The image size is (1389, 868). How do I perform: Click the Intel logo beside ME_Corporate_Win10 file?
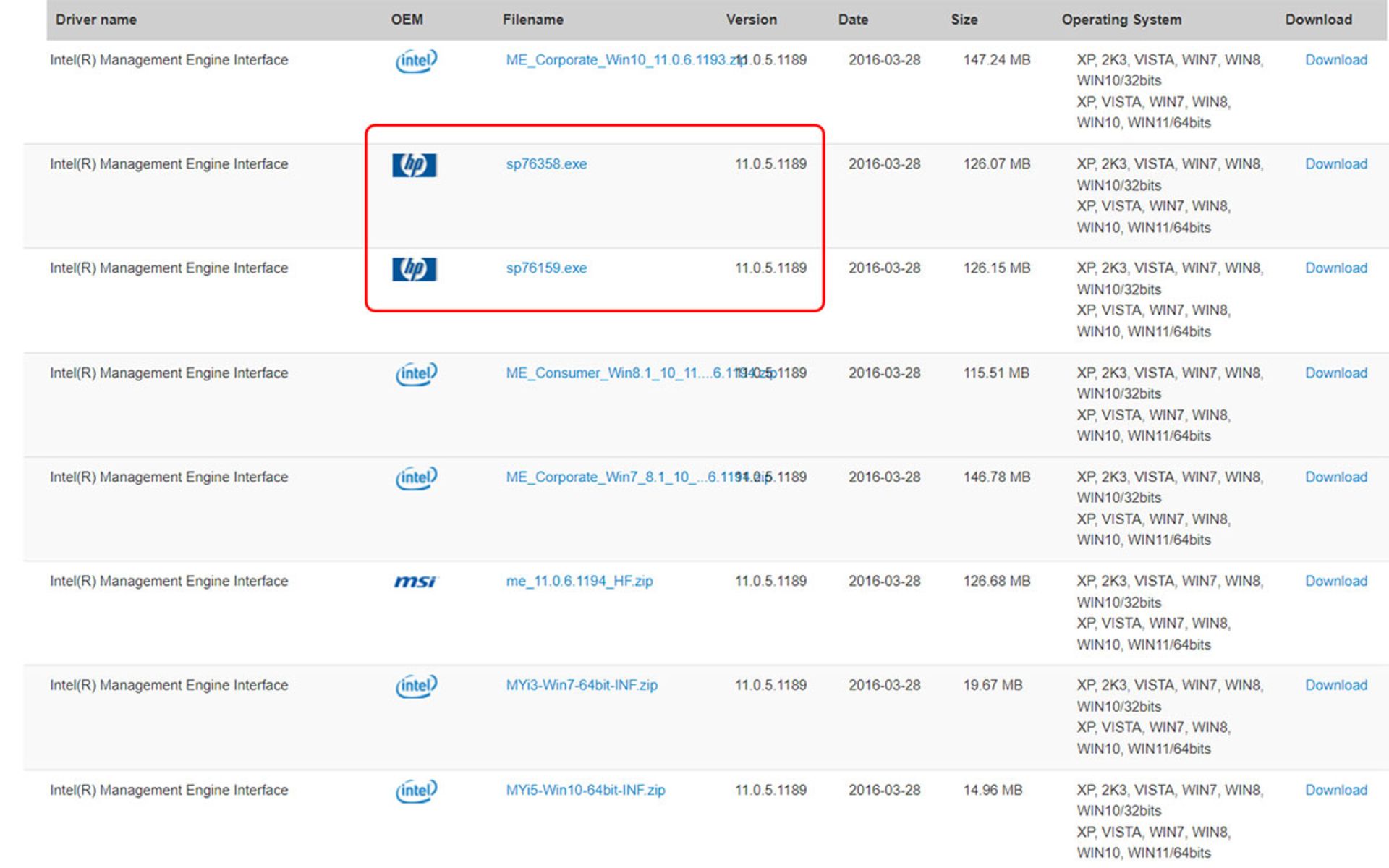[x=416, y=61]
